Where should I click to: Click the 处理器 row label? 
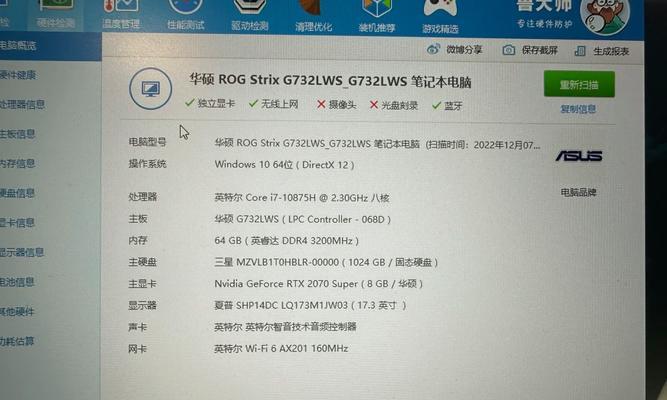[x=143, y=197]
